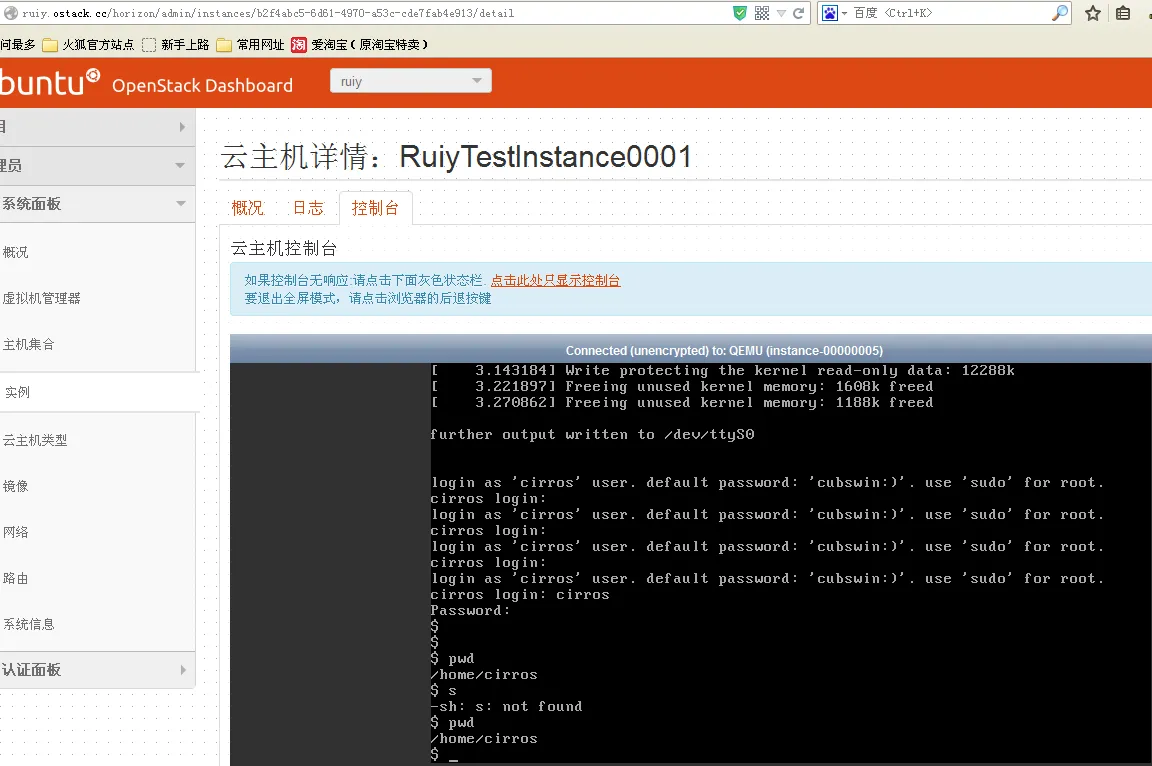Open the bookmarks list icon
The height and width of the screenshot is (766, 1152).
(1123, 13)
